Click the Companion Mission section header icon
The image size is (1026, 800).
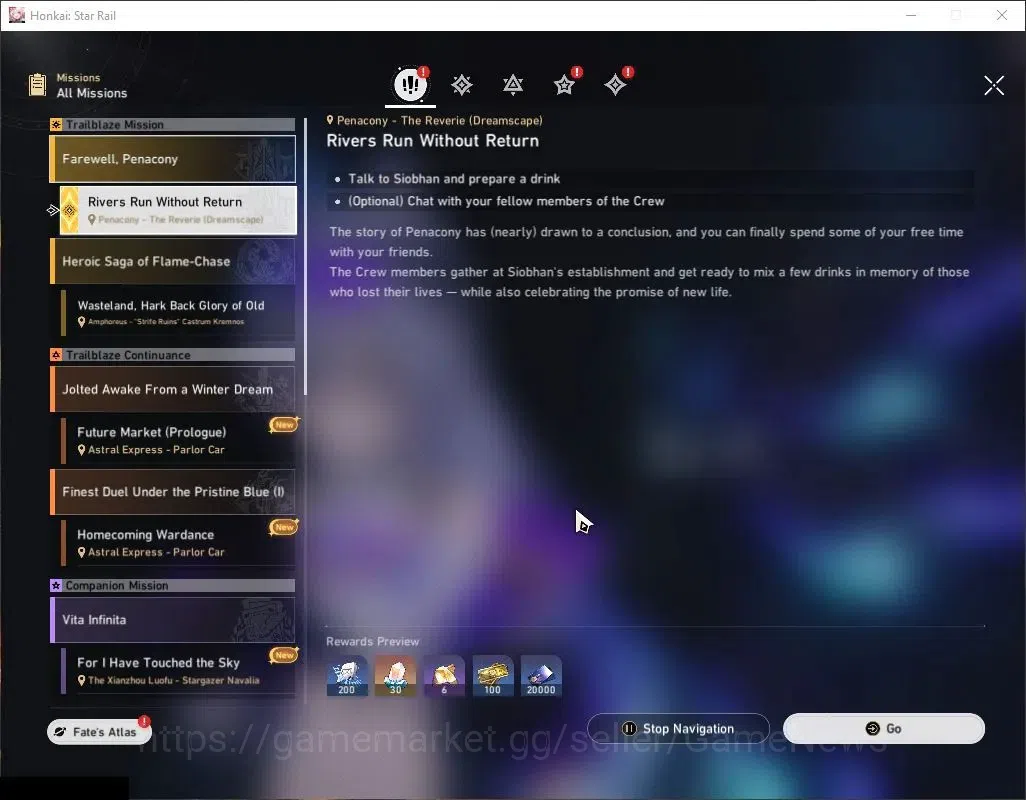point(56,585)
